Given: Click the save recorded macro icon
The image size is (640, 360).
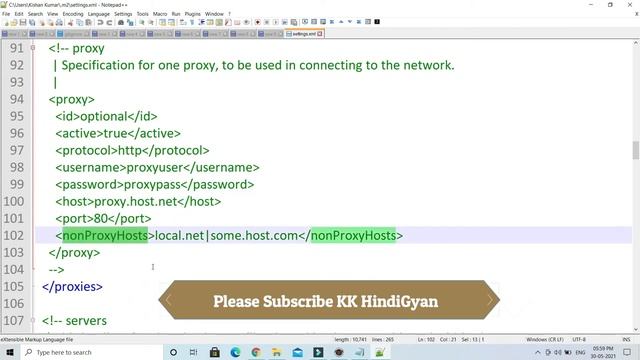Looking at the screenshot, I should [x=294, y=22].
